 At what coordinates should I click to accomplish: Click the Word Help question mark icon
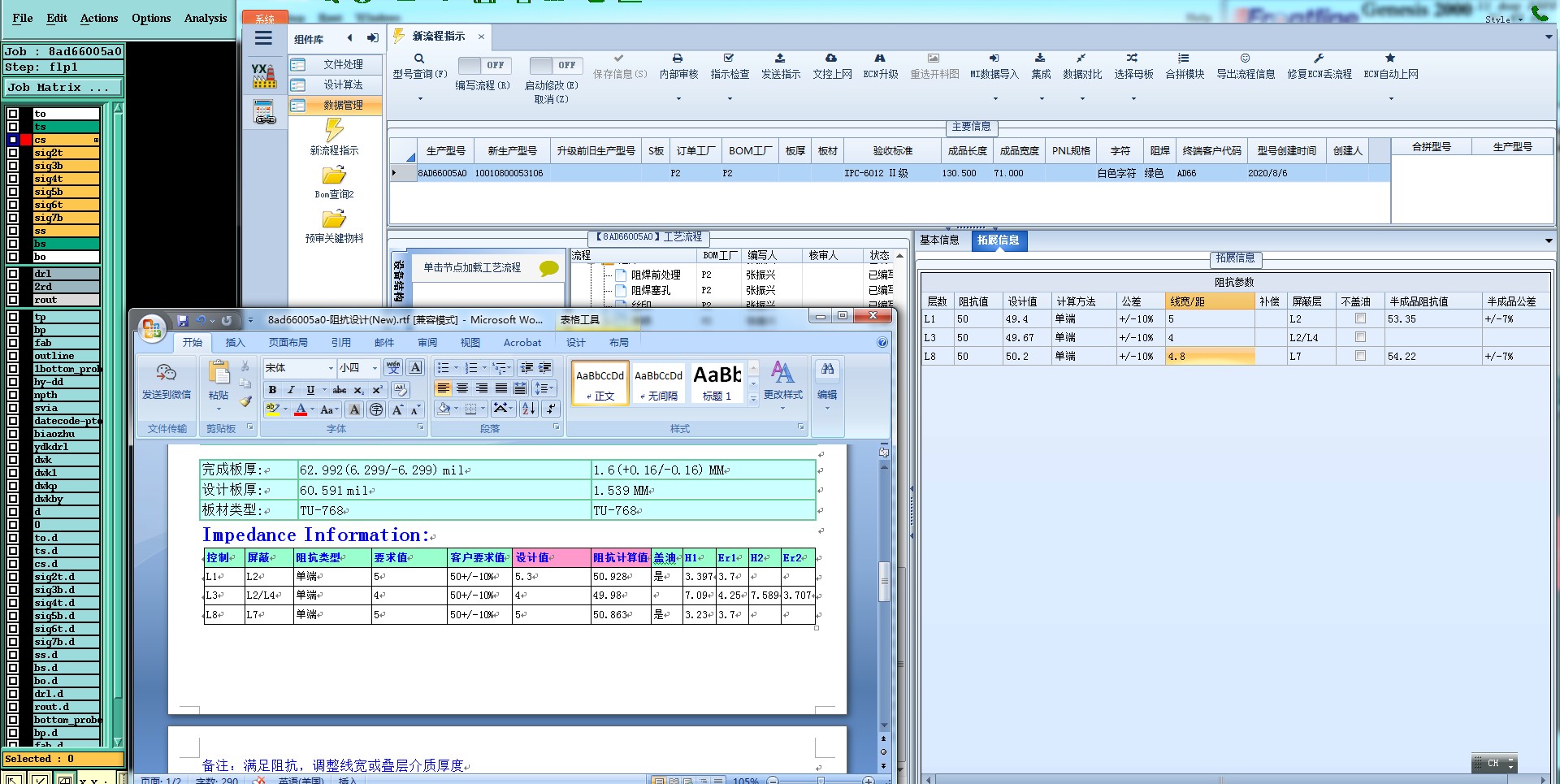pos(882,343)
